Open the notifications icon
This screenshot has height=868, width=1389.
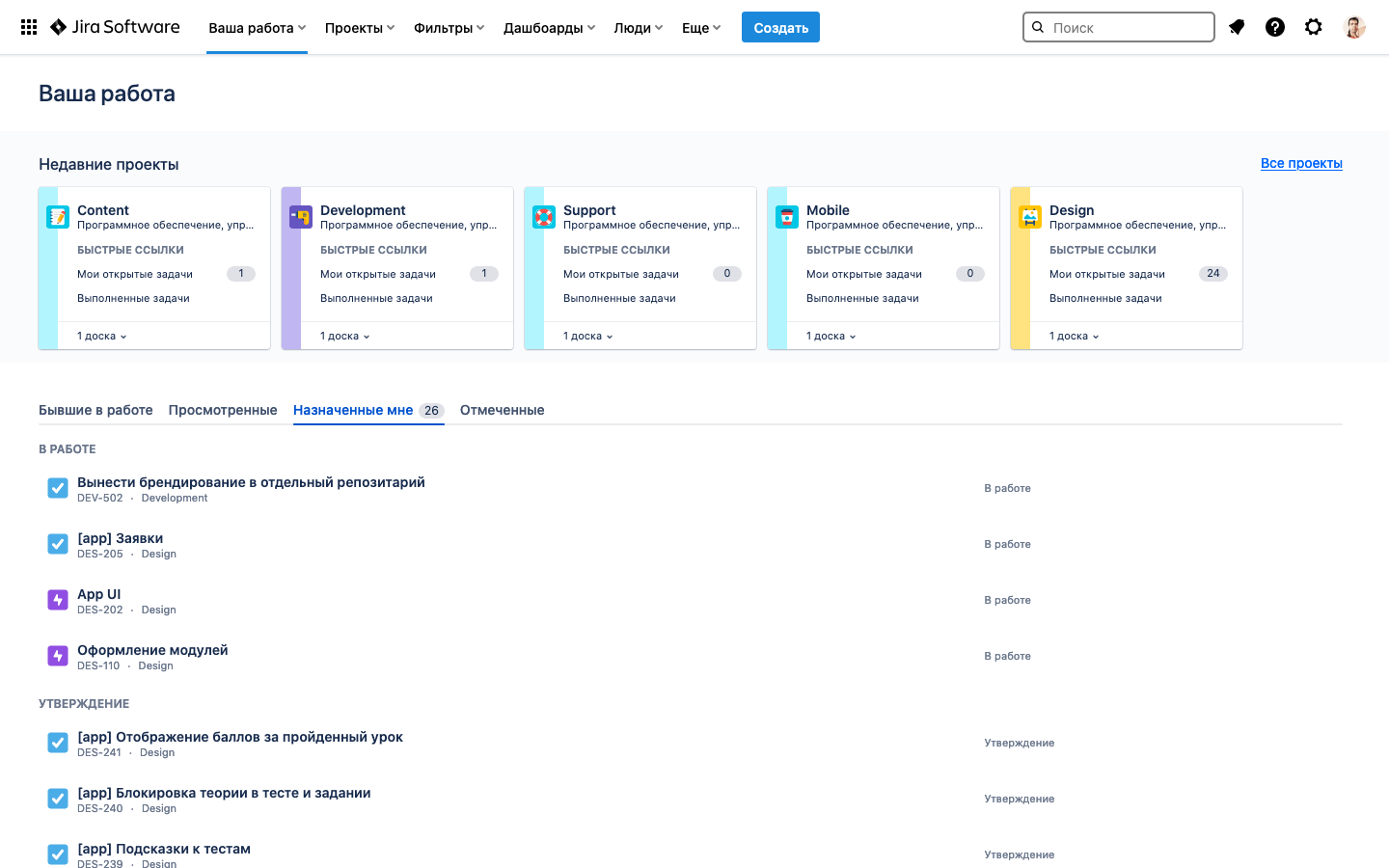pos(1237,27)
